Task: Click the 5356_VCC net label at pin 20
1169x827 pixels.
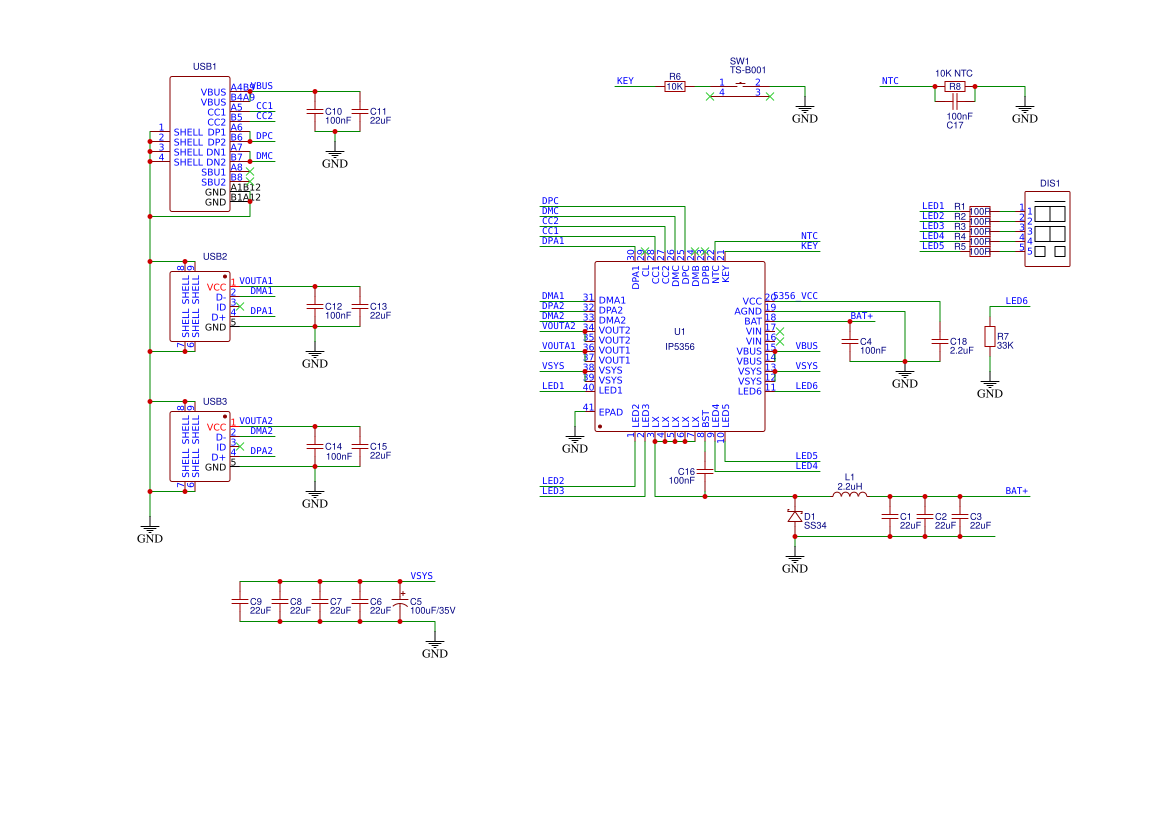Action: pyautogui.click(x=795, y=296)
